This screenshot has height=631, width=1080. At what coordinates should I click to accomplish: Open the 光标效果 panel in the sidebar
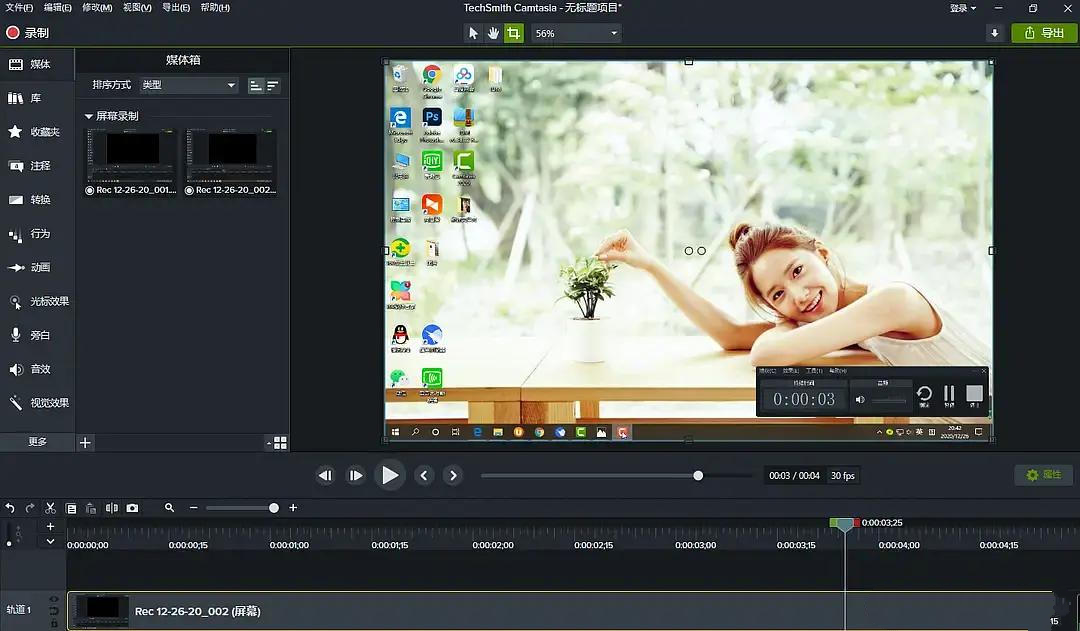coord(38,301)
